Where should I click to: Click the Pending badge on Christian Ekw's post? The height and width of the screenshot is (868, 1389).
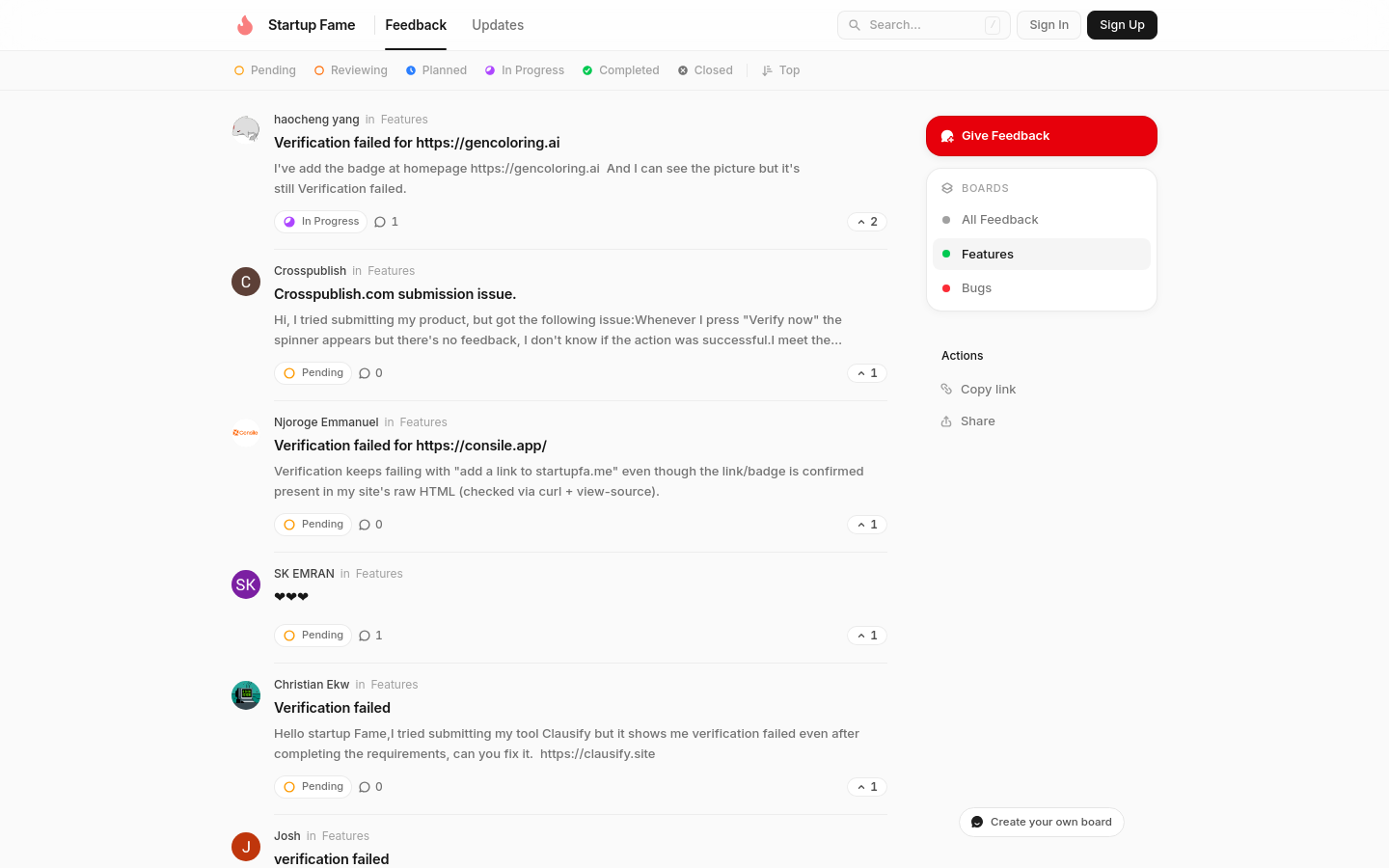point(313,787)
